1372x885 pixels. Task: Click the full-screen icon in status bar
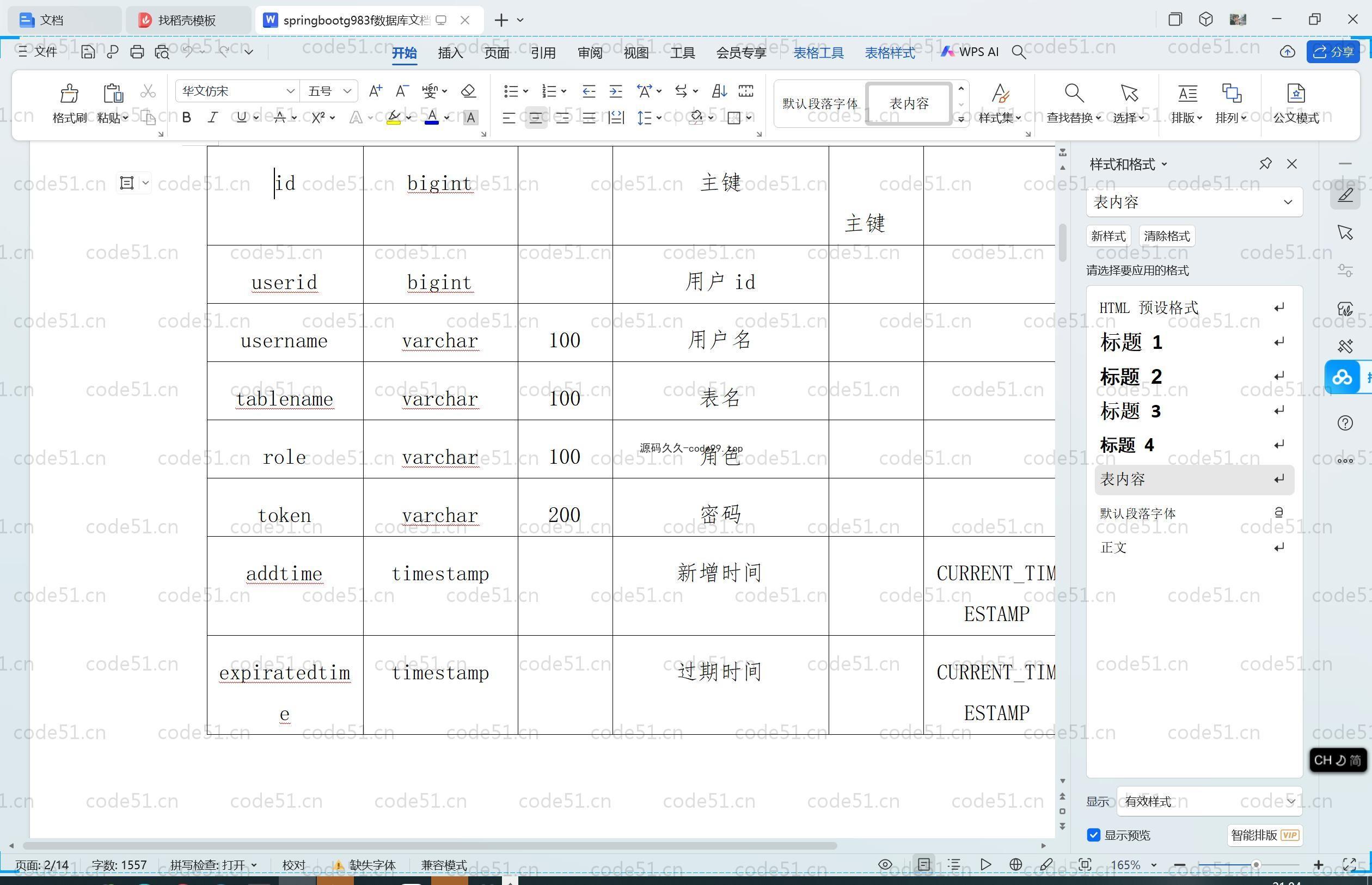click(x=1349, y=864)
